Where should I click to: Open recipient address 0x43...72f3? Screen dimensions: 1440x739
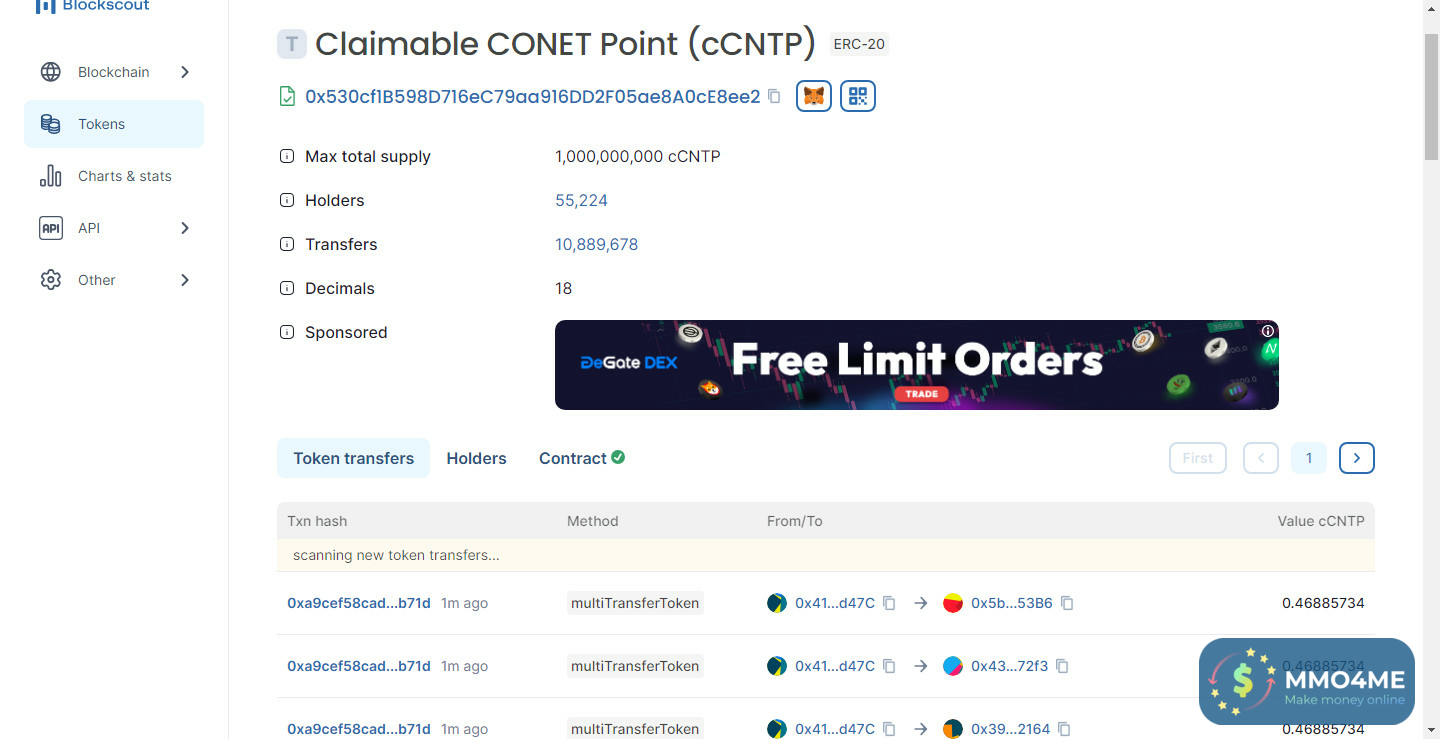1009,666
